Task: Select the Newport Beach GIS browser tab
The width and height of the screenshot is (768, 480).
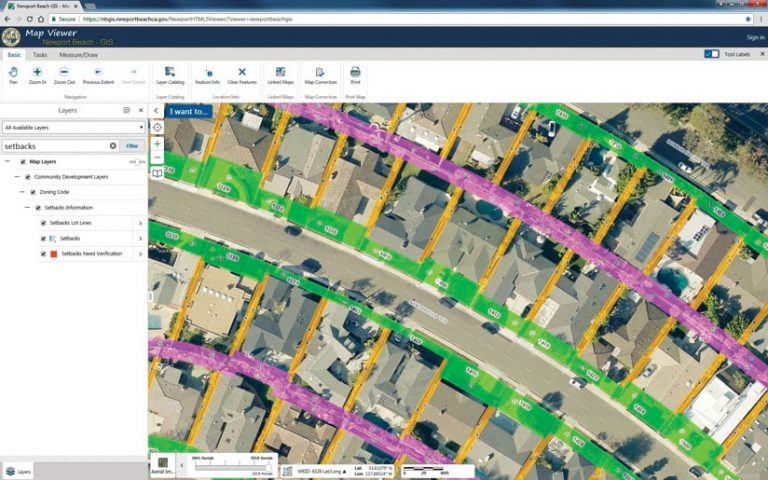Action: (43, 6)
